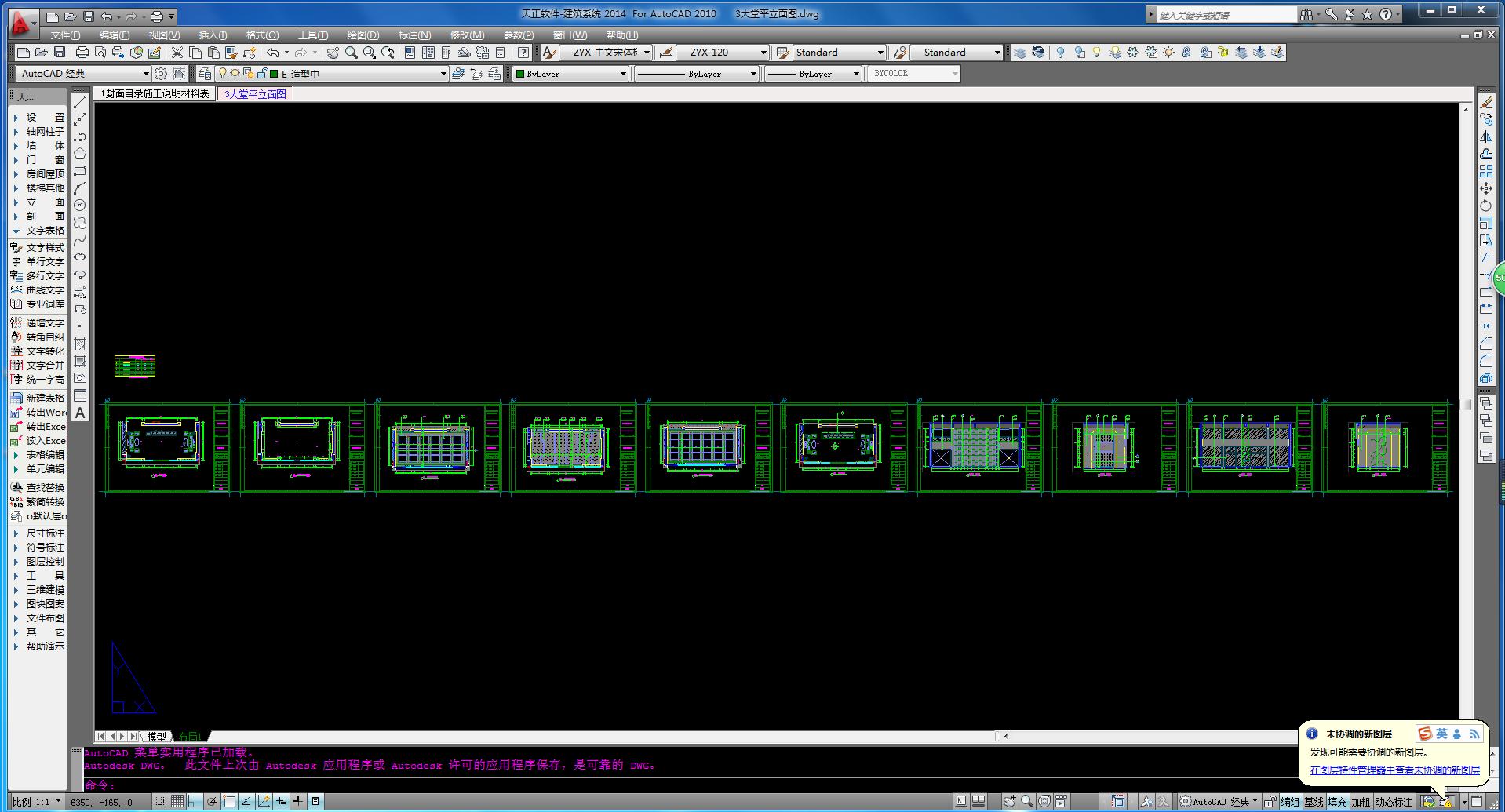
Task: Click the vertical scrollbar thumb of drawing area
Action: (1465, 405)
